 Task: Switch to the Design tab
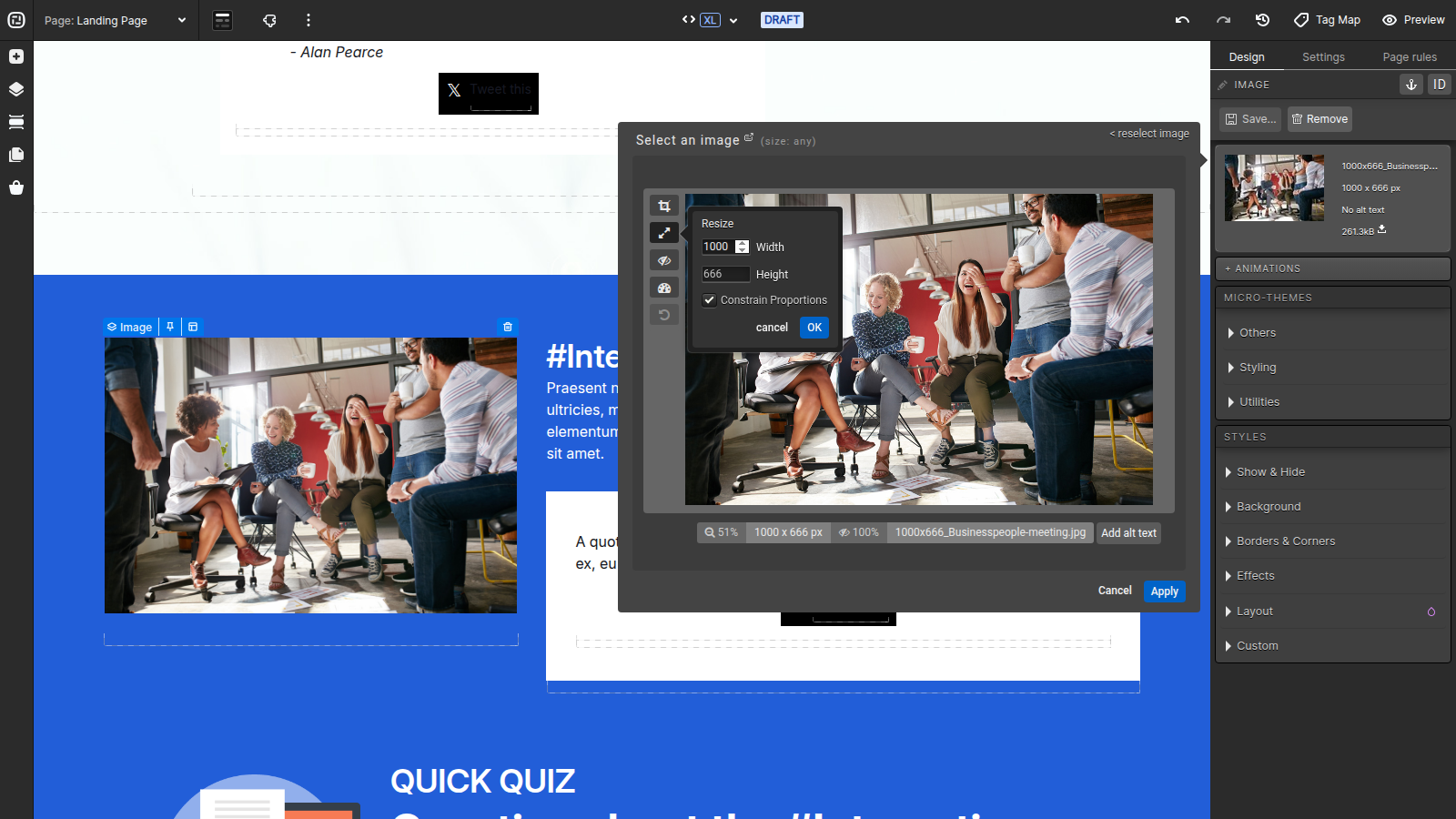click(1247, 56)
